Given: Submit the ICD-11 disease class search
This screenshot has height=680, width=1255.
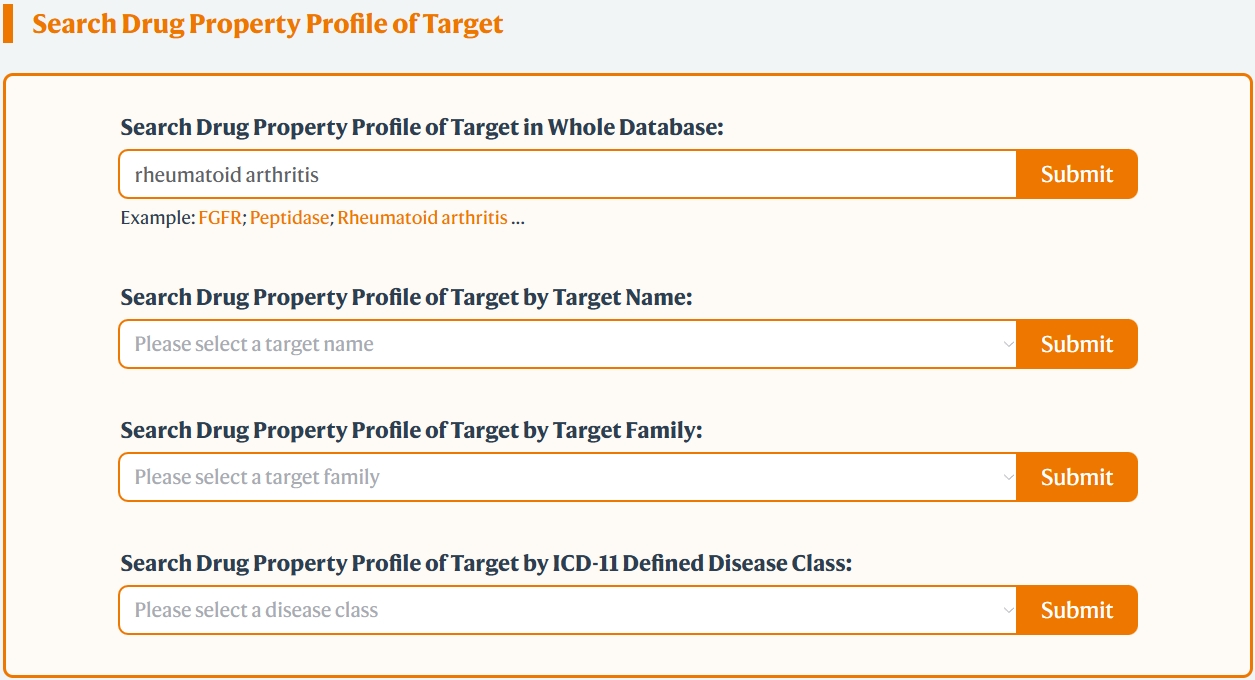Looking at the screenshot, I should (1076, 611).
